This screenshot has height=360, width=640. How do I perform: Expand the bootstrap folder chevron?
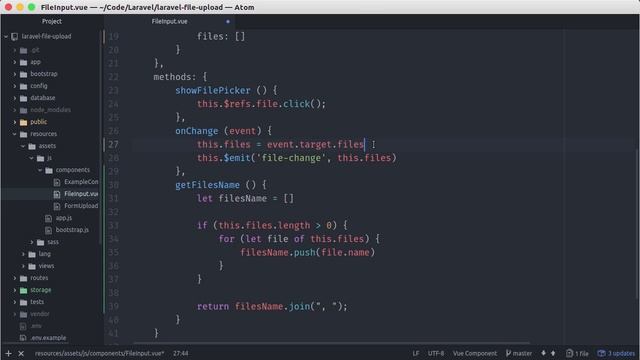(x=15, y=74)
